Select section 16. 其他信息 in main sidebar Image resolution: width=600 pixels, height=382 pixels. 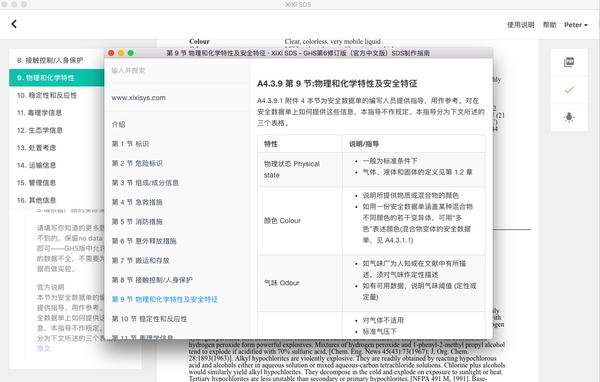coord(57,200)
